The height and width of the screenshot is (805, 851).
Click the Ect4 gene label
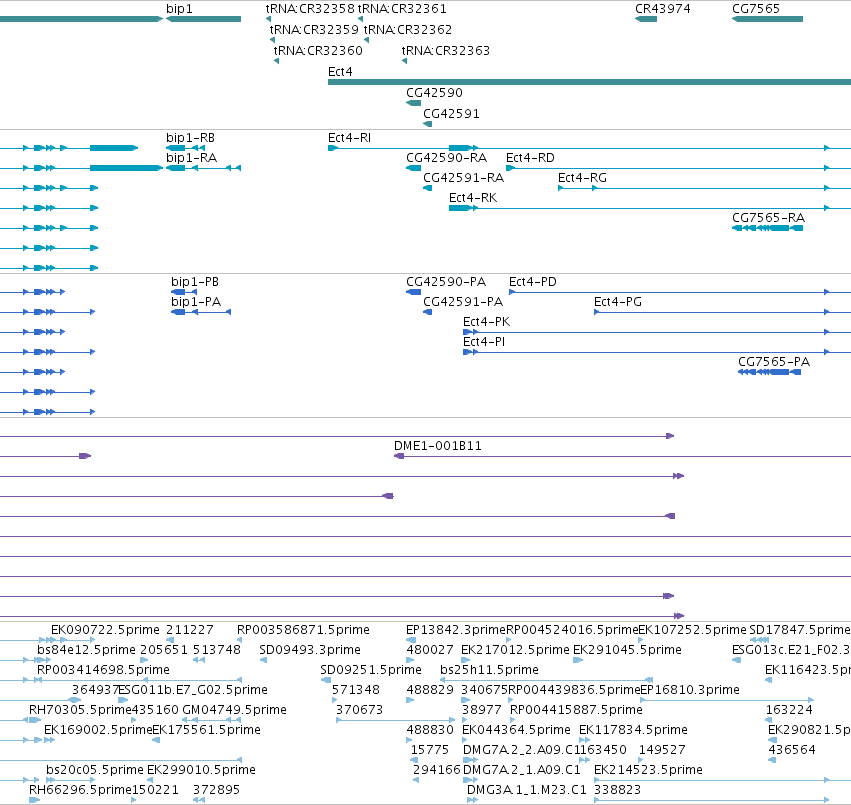(x=340, y=72)
